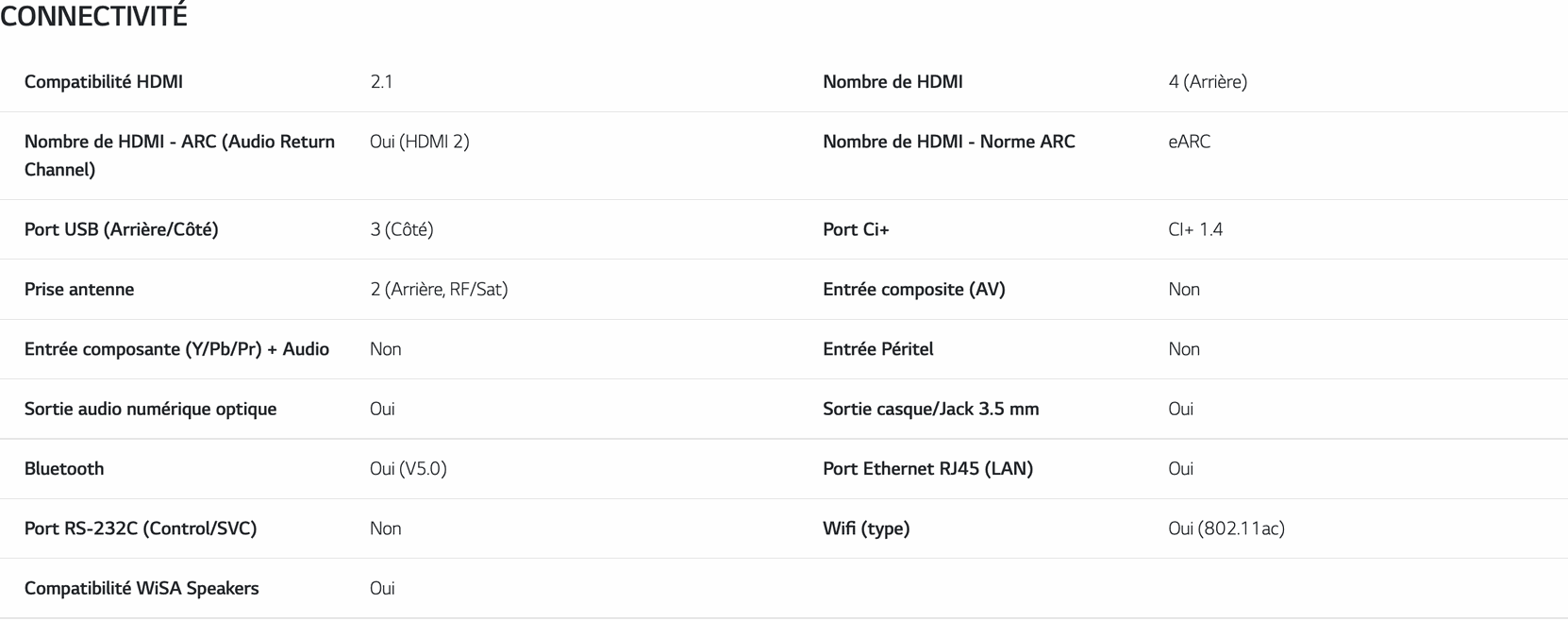
Task: Click the value 4 (Arrière)
Action: tap(1208, 82)
